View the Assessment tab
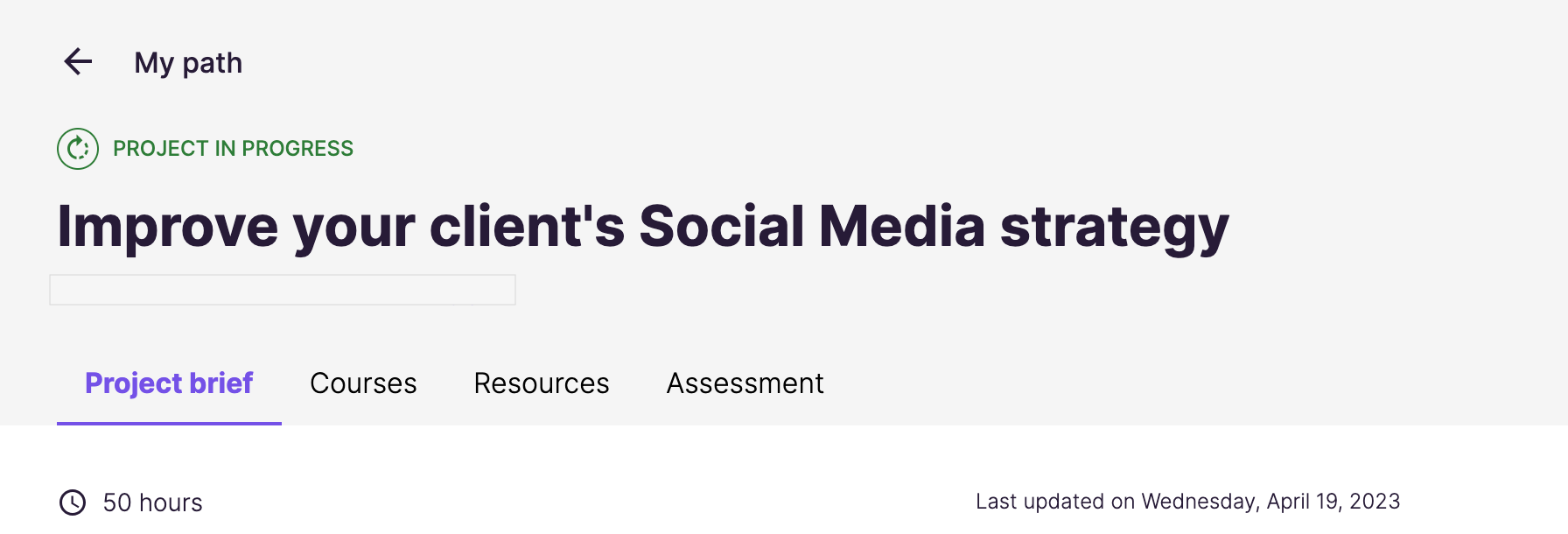Viewport: 1568px width, 534px height. pyautogui.click(x=745, y=383)
